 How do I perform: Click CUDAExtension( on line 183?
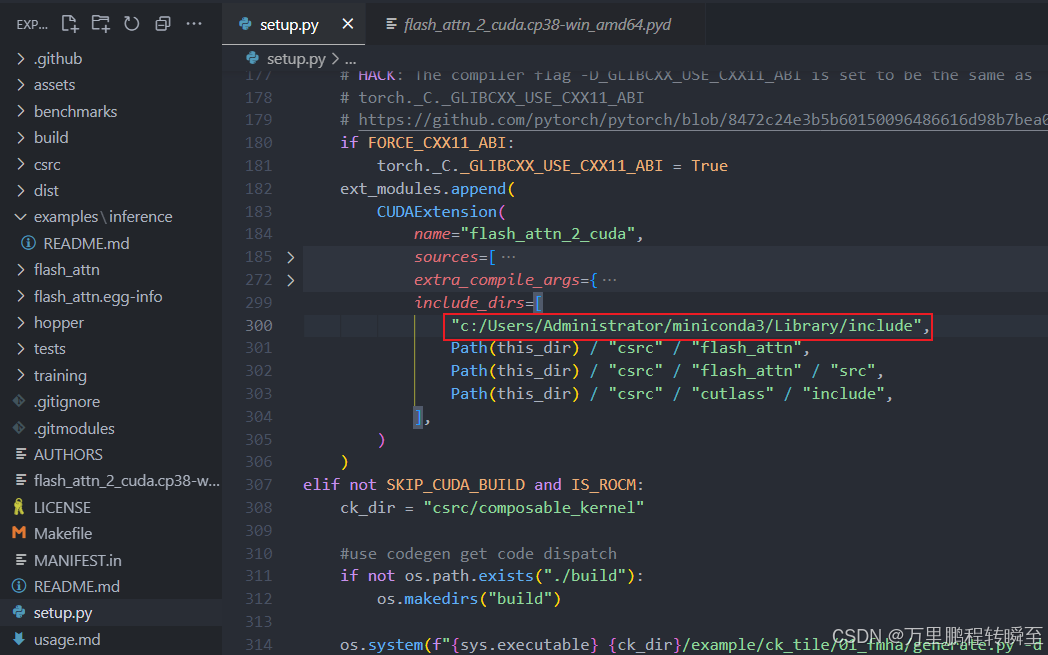tap(439, 211)
